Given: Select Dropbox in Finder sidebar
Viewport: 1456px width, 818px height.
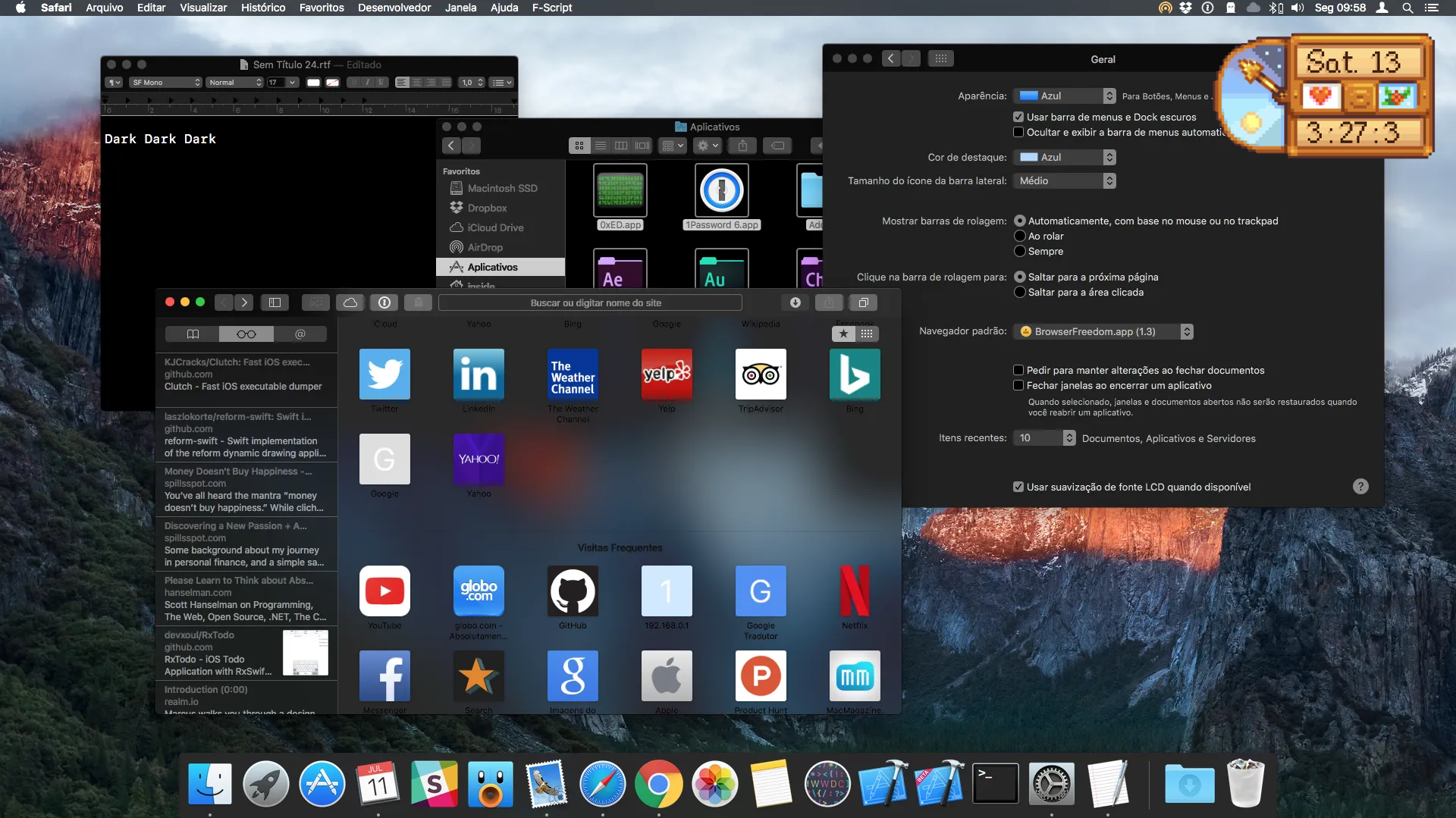Looking at the screenshot, I should pos(487,208).
